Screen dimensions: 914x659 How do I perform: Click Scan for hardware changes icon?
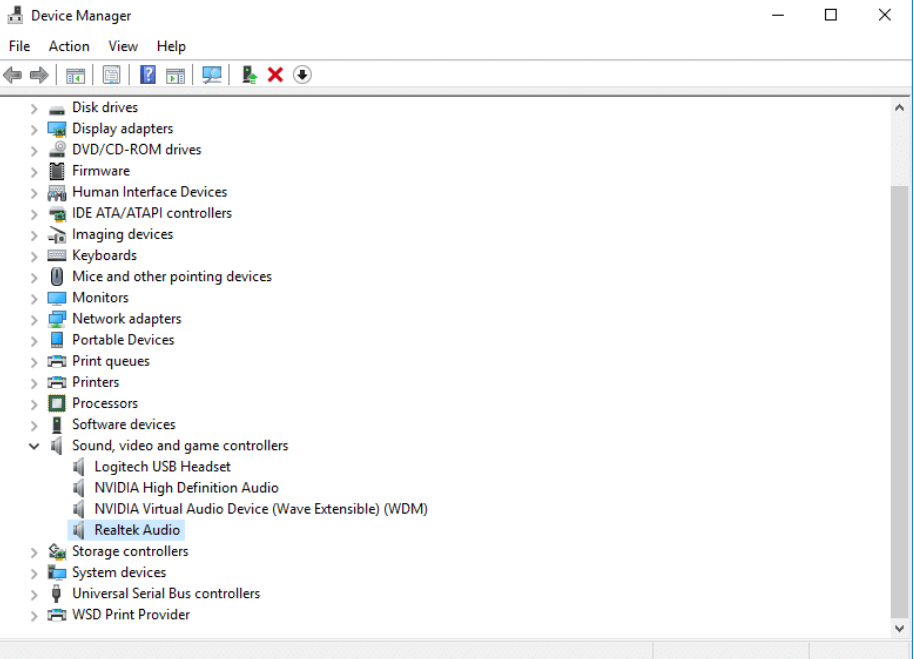click(x=212, y=75)
